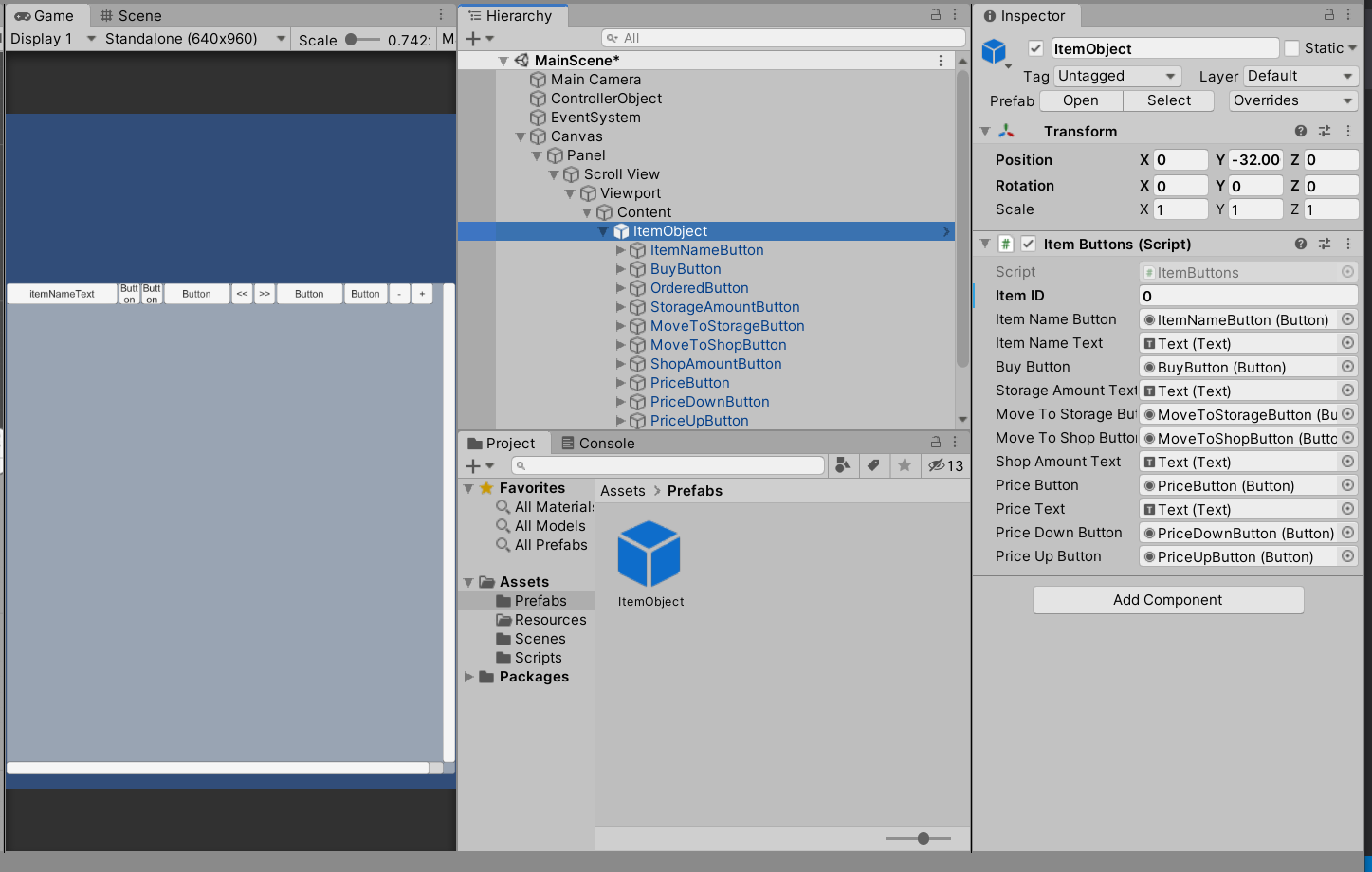Open Game view three-dot options menu

(441, 15)
